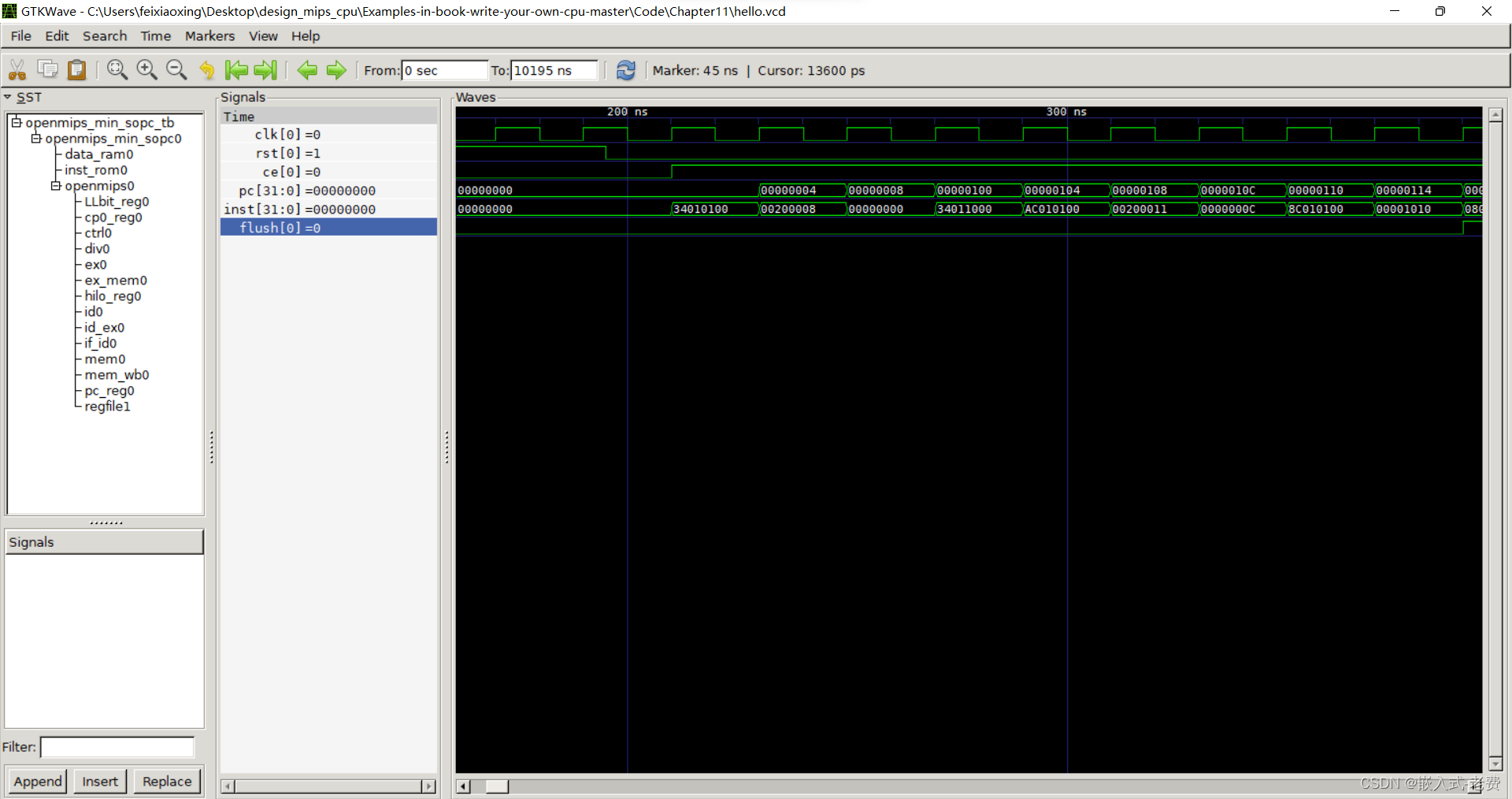Select ex0 module in tree
This screenshot has height=799, width=1512.
[x=95, y=264]
